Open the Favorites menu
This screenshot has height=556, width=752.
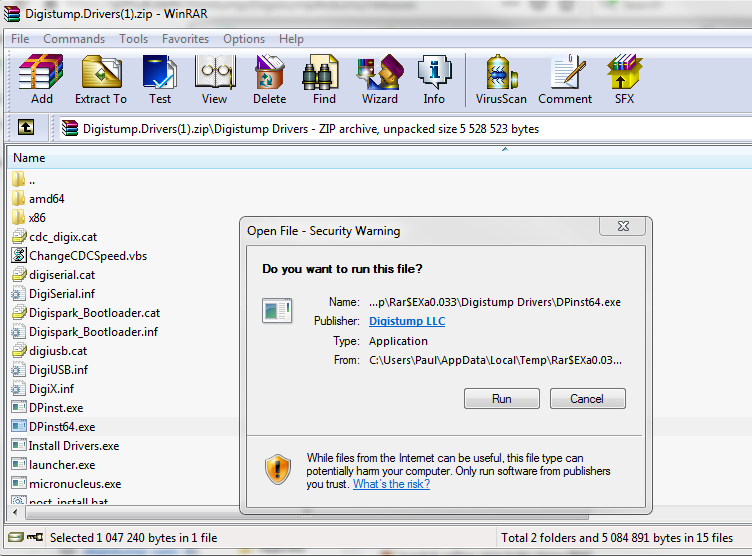[185, 39]
